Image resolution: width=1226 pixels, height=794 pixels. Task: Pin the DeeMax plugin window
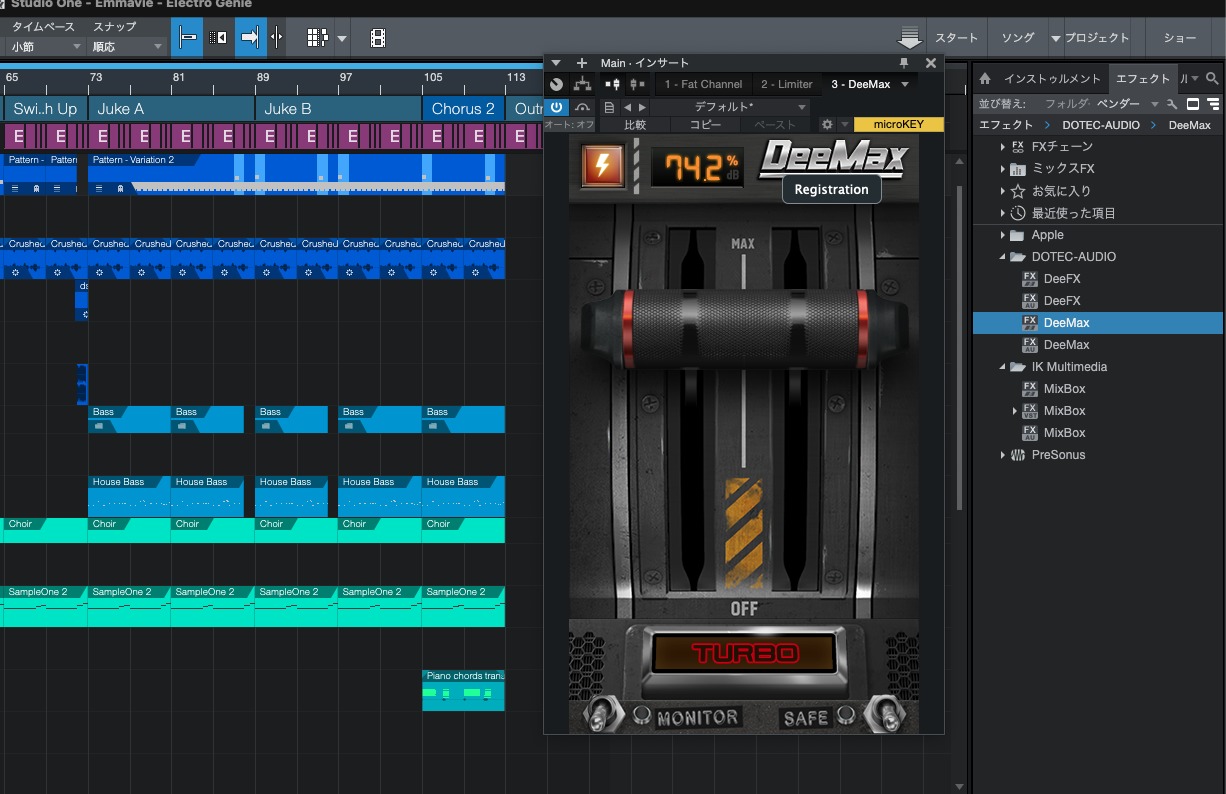(905, 63)
